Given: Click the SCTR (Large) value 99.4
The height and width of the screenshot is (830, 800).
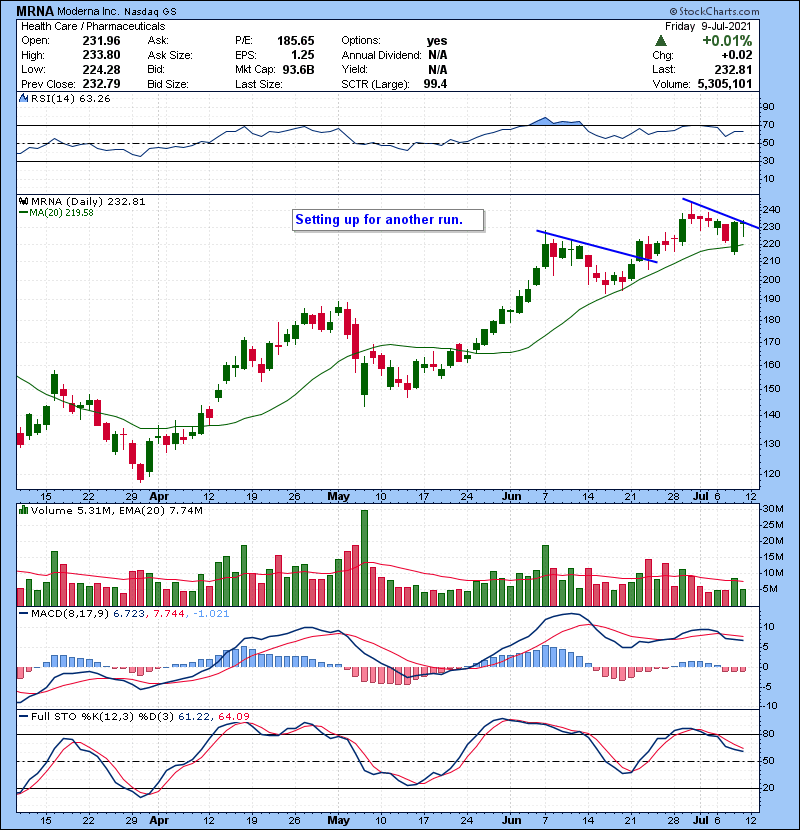Looking at the screenshot, I should [x=435, y=84].
